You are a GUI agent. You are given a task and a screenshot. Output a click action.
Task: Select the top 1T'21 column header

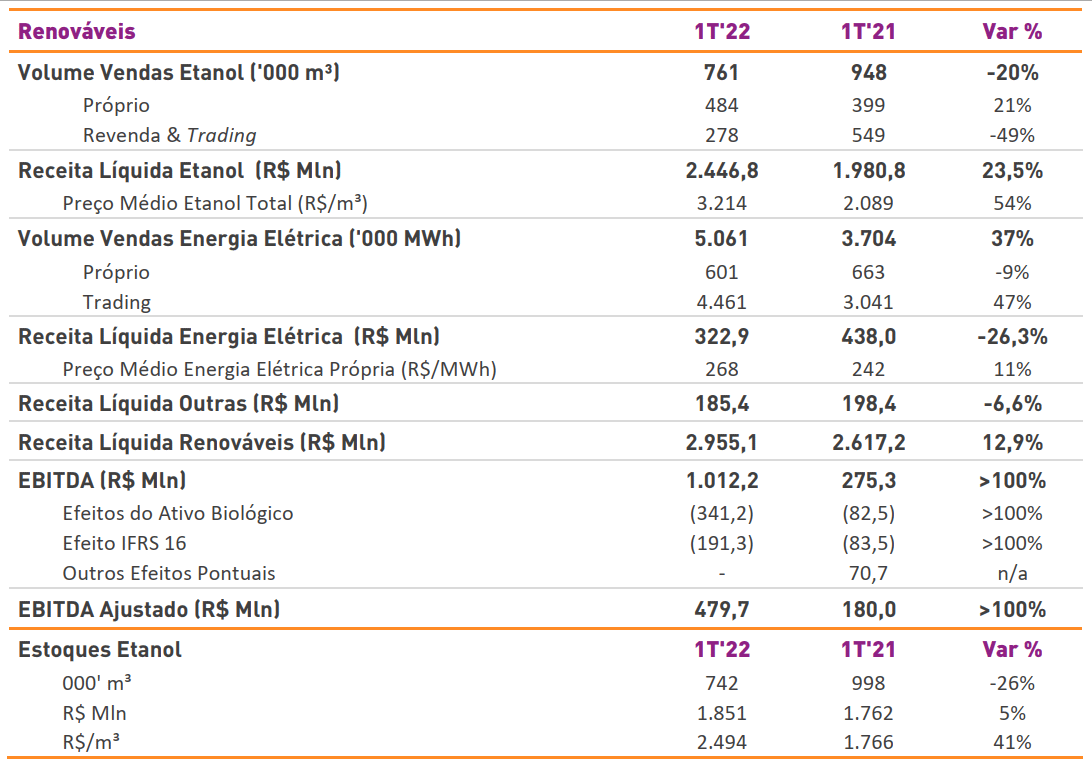868,31
